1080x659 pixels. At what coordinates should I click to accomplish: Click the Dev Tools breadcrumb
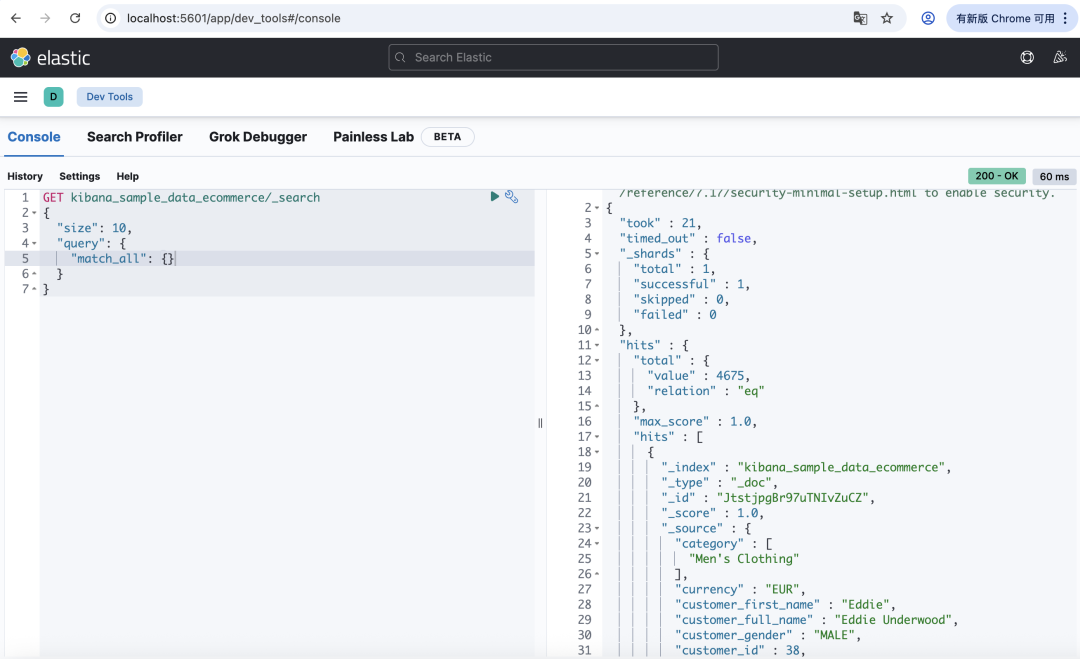click(x=110, y=97)
